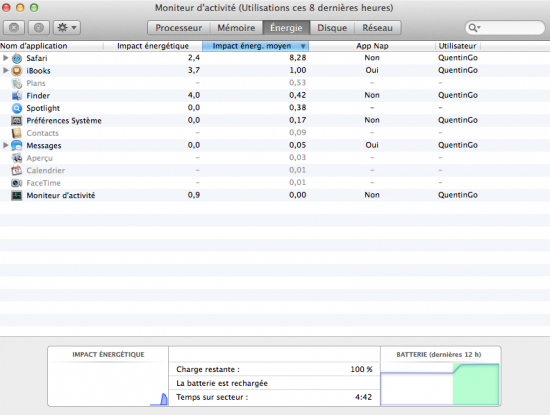
Task: Click the Contacts app icon
Action: coord(16,133)
